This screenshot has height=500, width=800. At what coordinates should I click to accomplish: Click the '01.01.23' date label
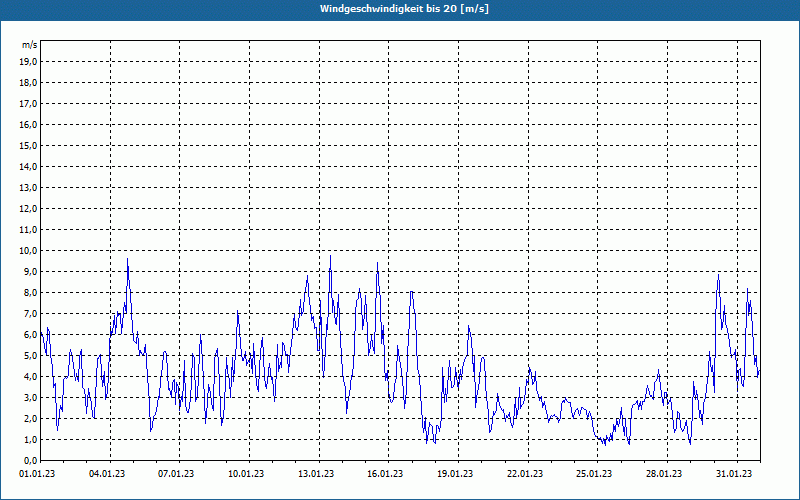[37, 474]
